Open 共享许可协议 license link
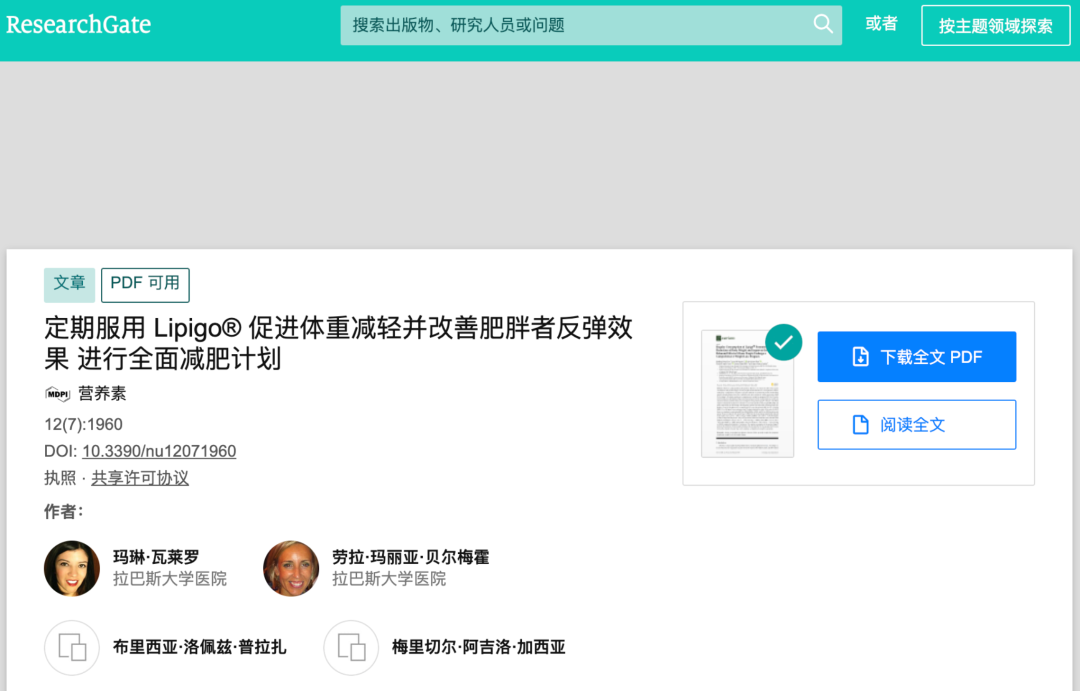 tap(140, 478)
